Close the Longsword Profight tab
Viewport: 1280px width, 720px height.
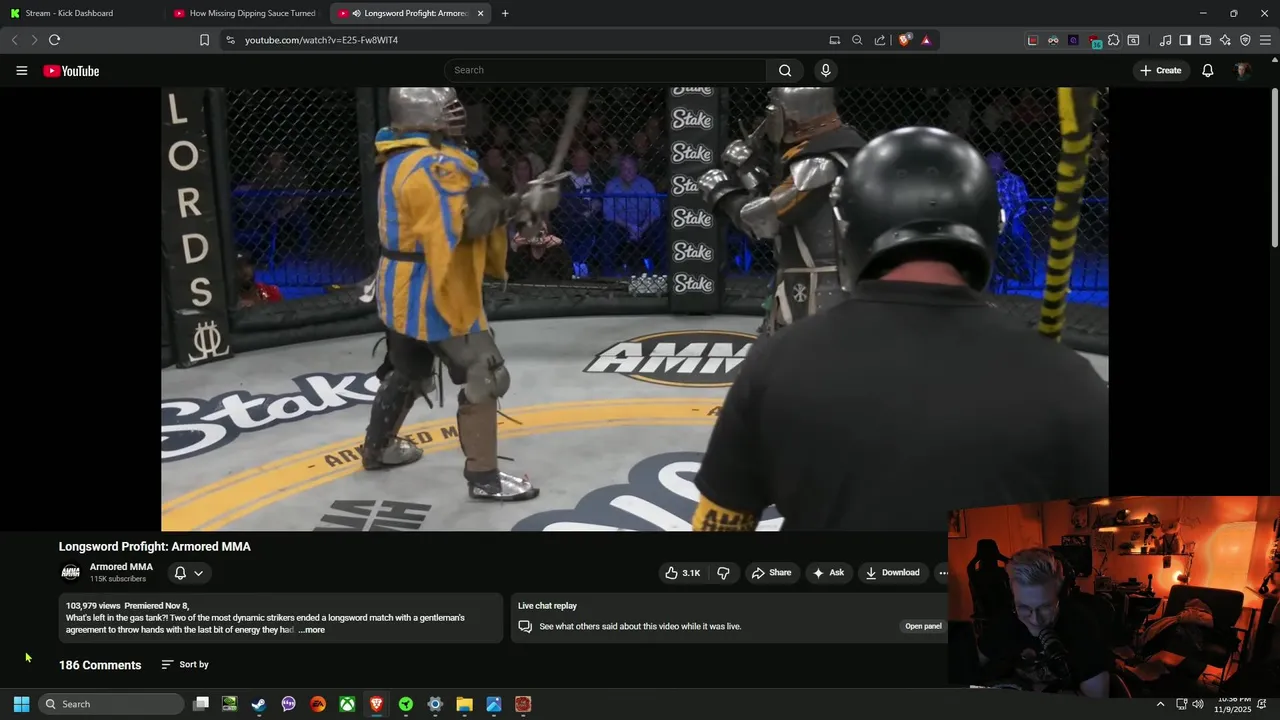click(480, 13)
